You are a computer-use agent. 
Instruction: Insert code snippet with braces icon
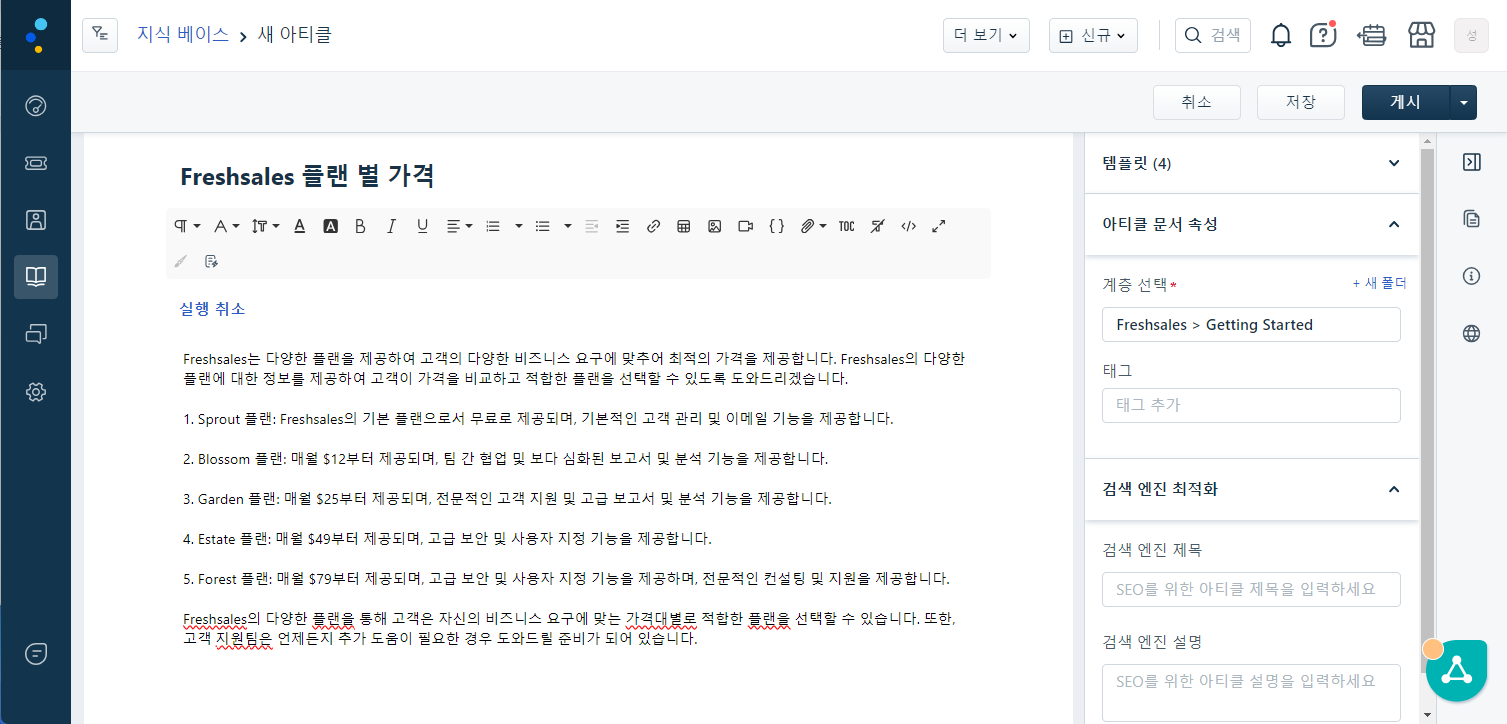pyautogui.click(x=776, y=226)
